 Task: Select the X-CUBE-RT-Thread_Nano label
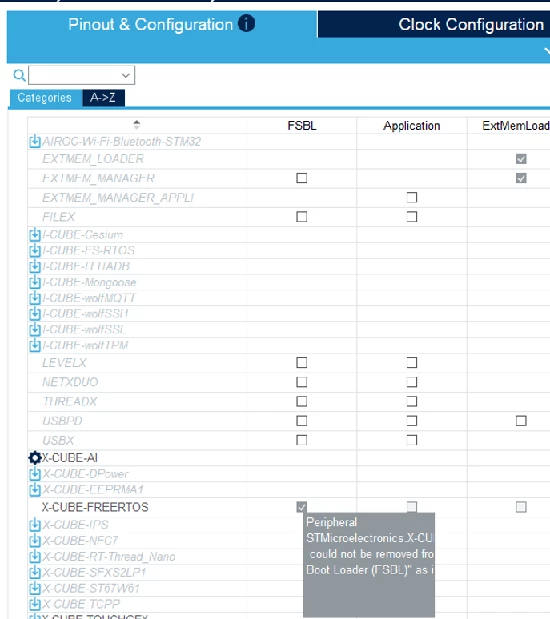tap(109, 556)
